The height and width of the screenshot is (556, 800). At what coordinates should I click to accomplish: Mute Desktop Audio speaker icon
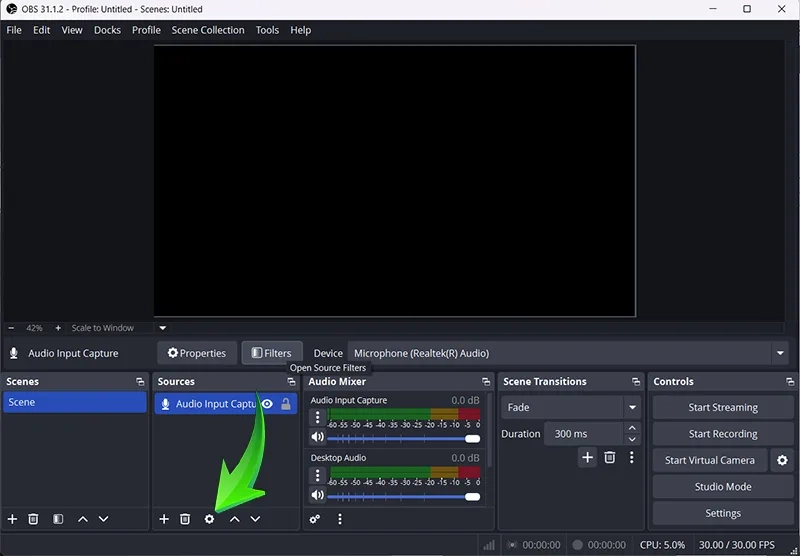(x=318, y=495)
